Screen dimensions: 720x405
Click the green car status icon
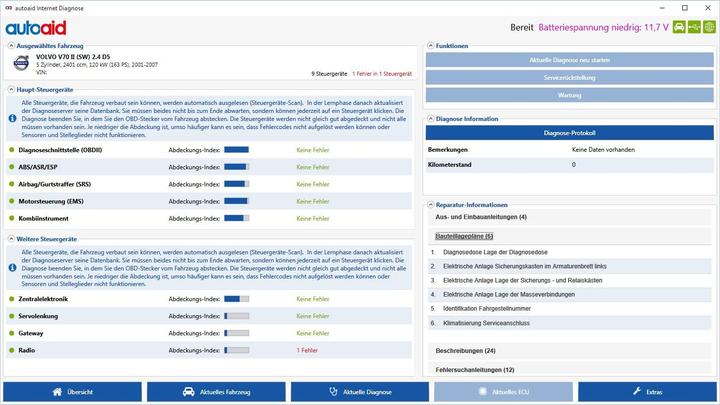pyautogui.click(x=679, y=27)
